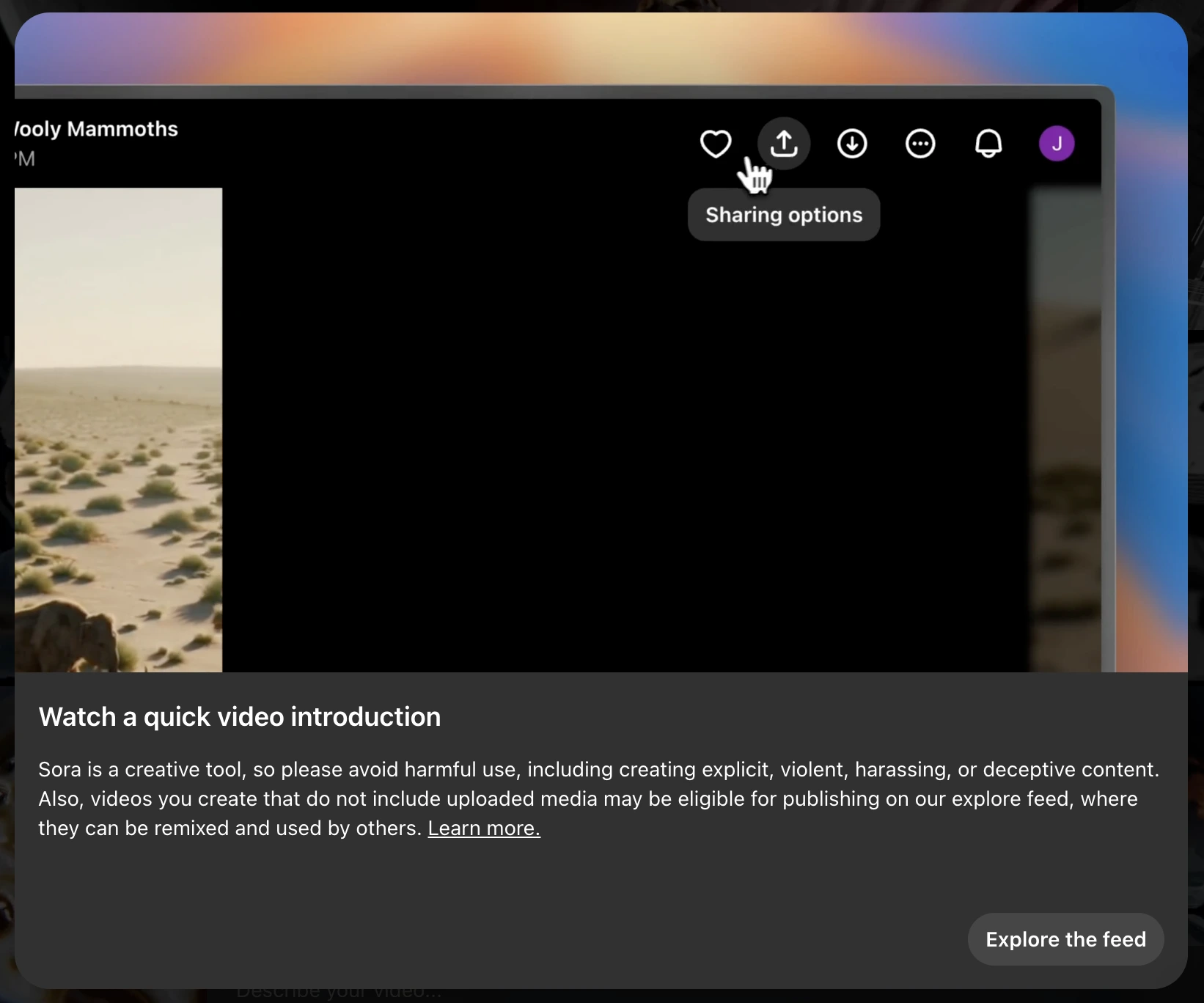Open Sharing options via the upload arrow icon
Viewport: 1204px width, 1003px height.
(784, 144)
